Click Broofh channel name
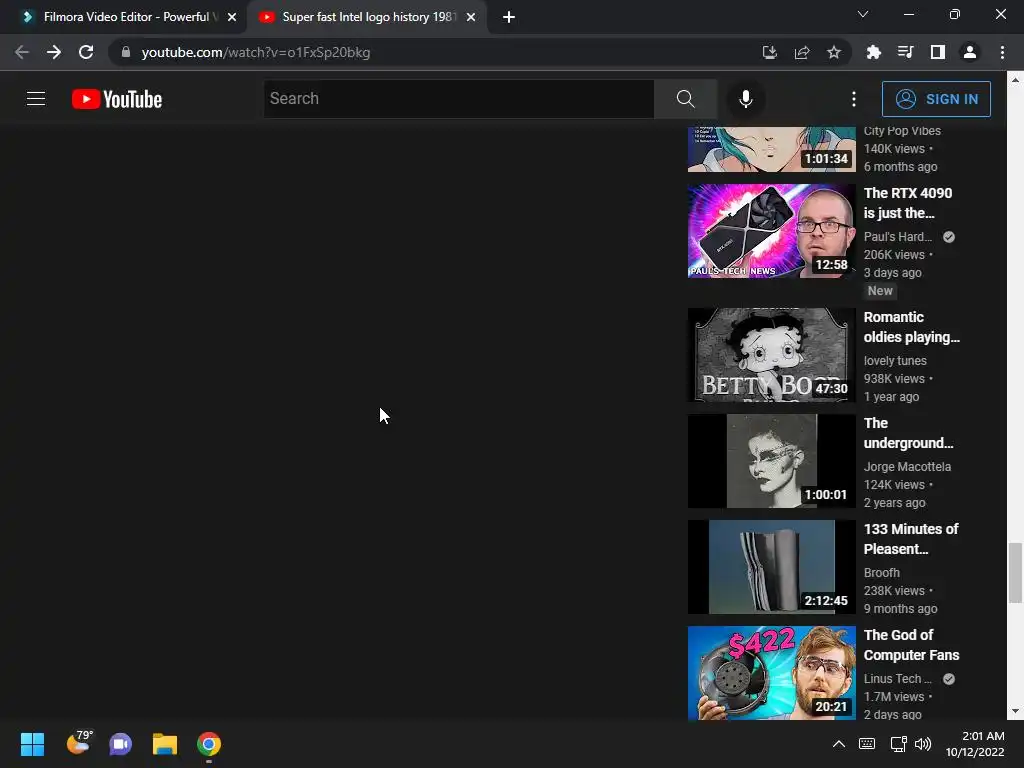Image resolution: width=1024 pixels, height=768 pixels. (882, 573)
